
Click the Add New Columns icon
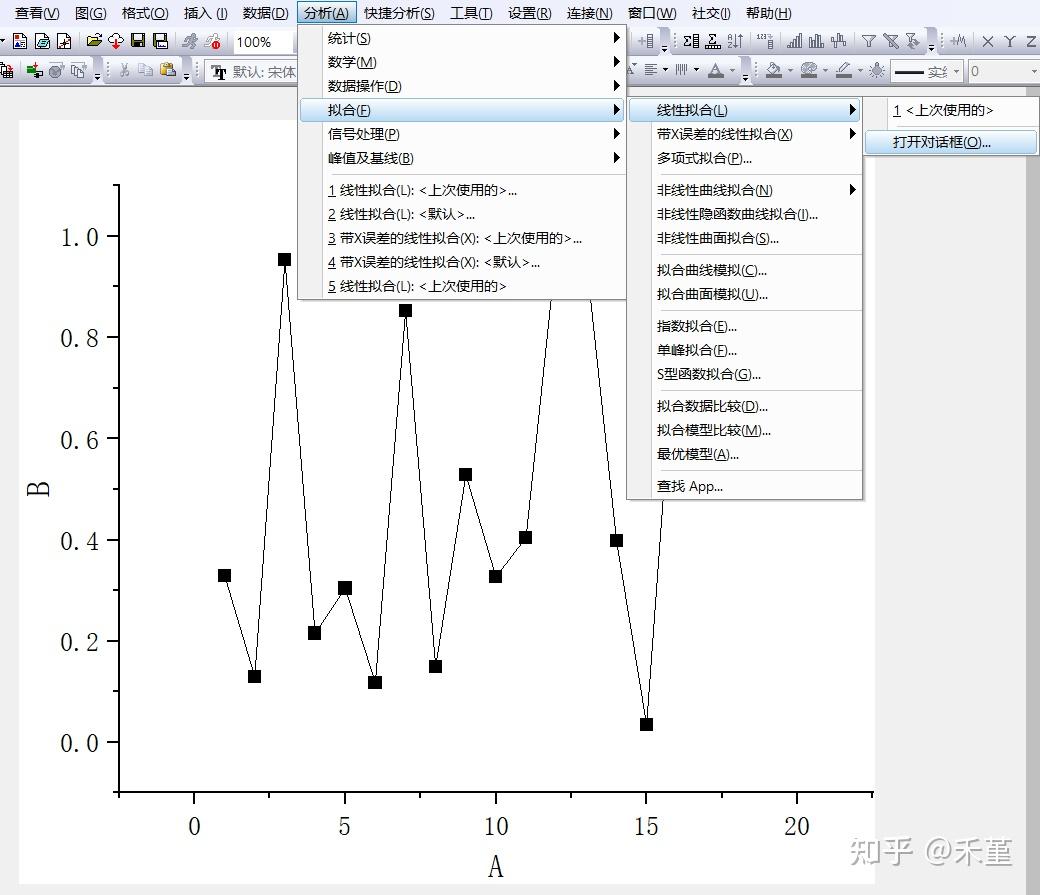point(646,41)
